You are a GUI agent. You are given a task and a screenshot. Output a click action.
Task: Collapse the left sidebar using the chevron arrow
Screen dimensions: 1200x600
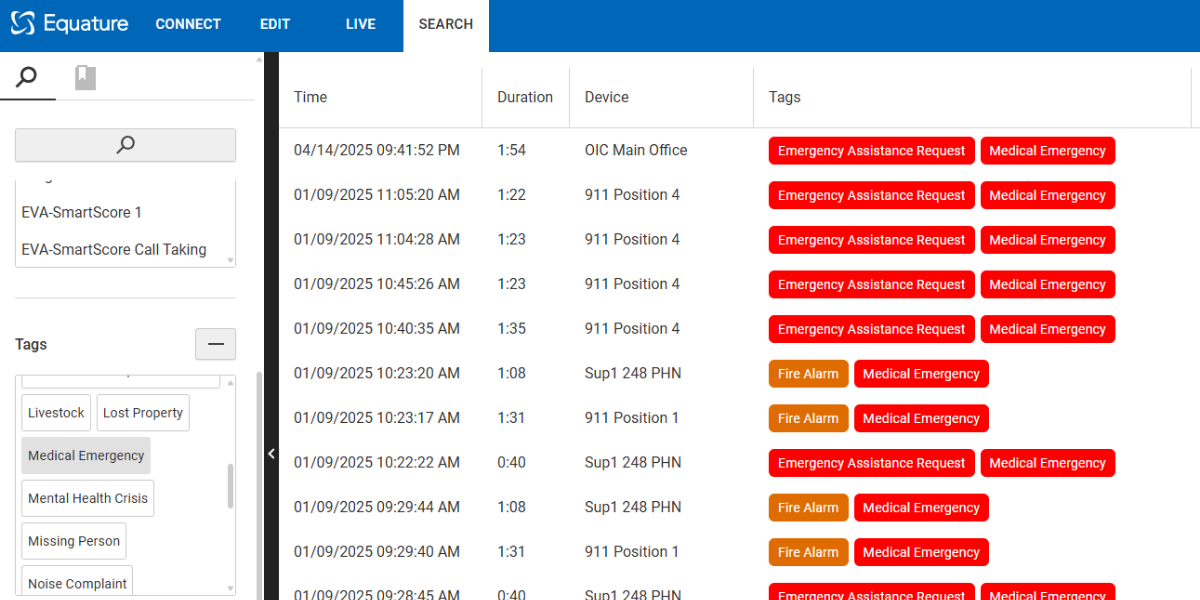271,454
